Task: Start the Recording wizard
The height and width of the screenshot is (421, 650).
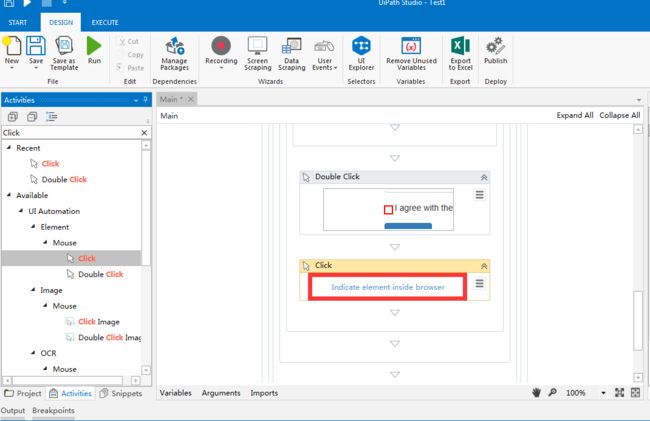Action: pyautogui.click(x=221, y=52)
